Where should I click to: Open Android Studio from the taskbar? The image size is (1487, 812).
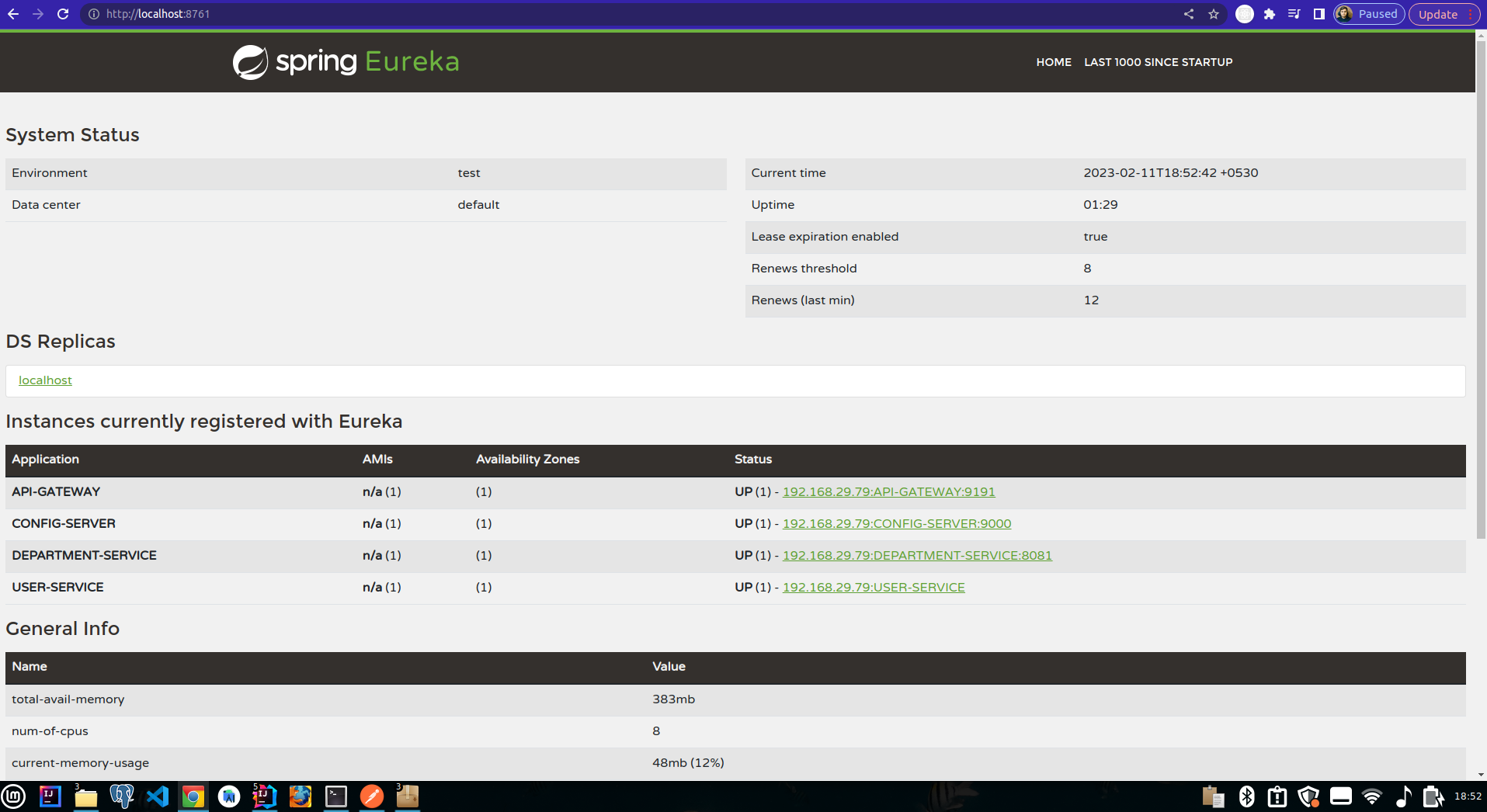229,796
